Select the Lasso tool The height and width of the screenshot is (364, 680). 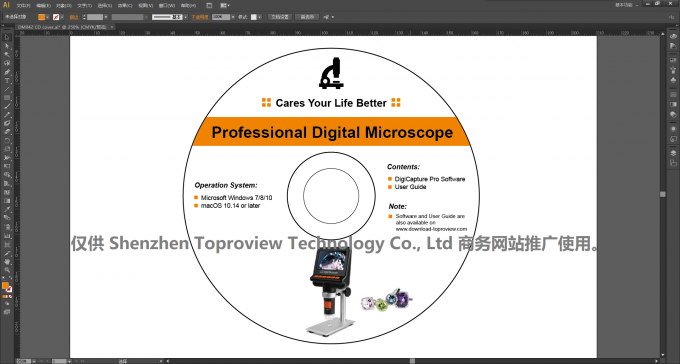point(7,63)
